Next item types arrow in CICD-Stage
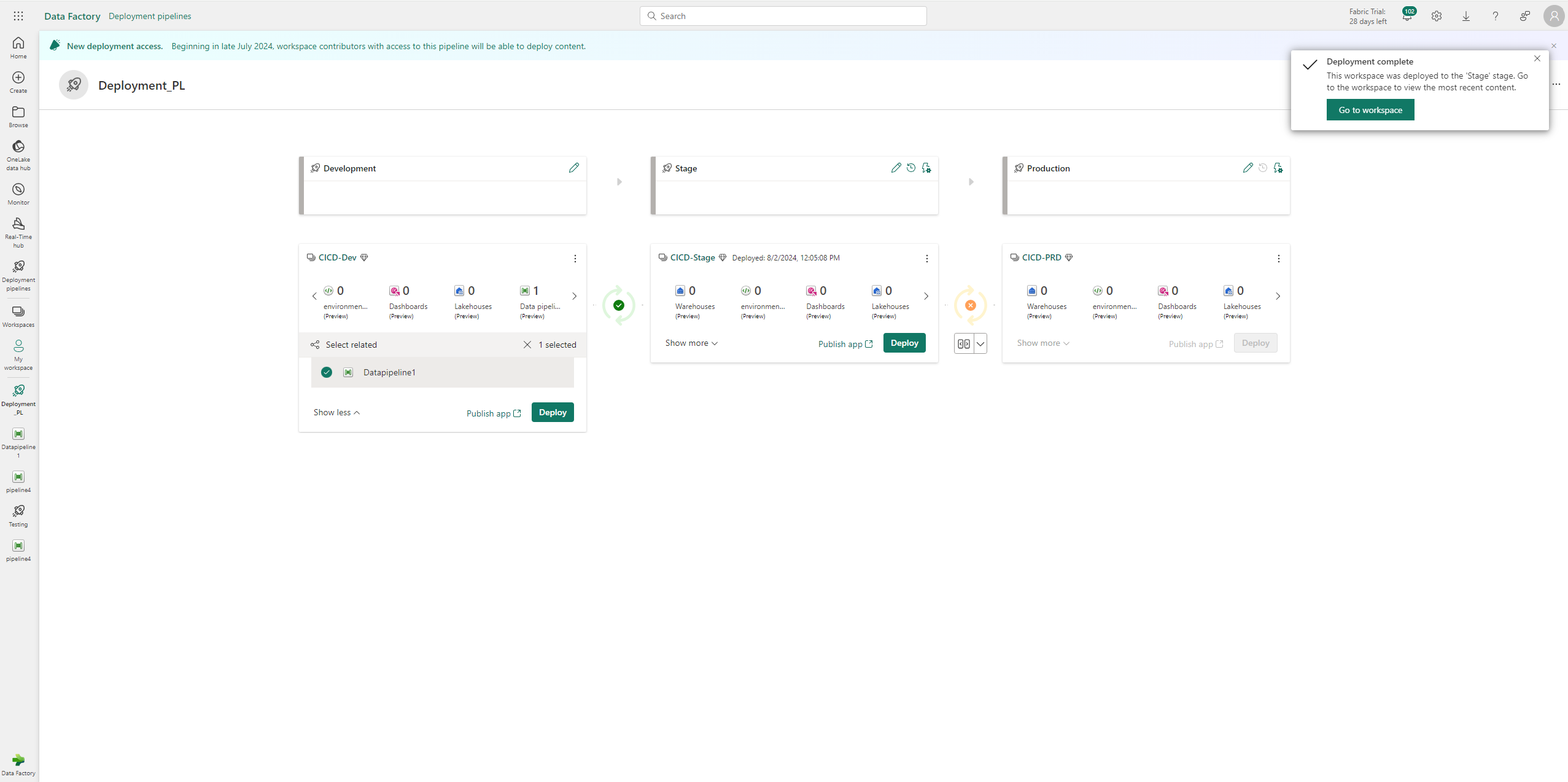 [x=926, y=296]
